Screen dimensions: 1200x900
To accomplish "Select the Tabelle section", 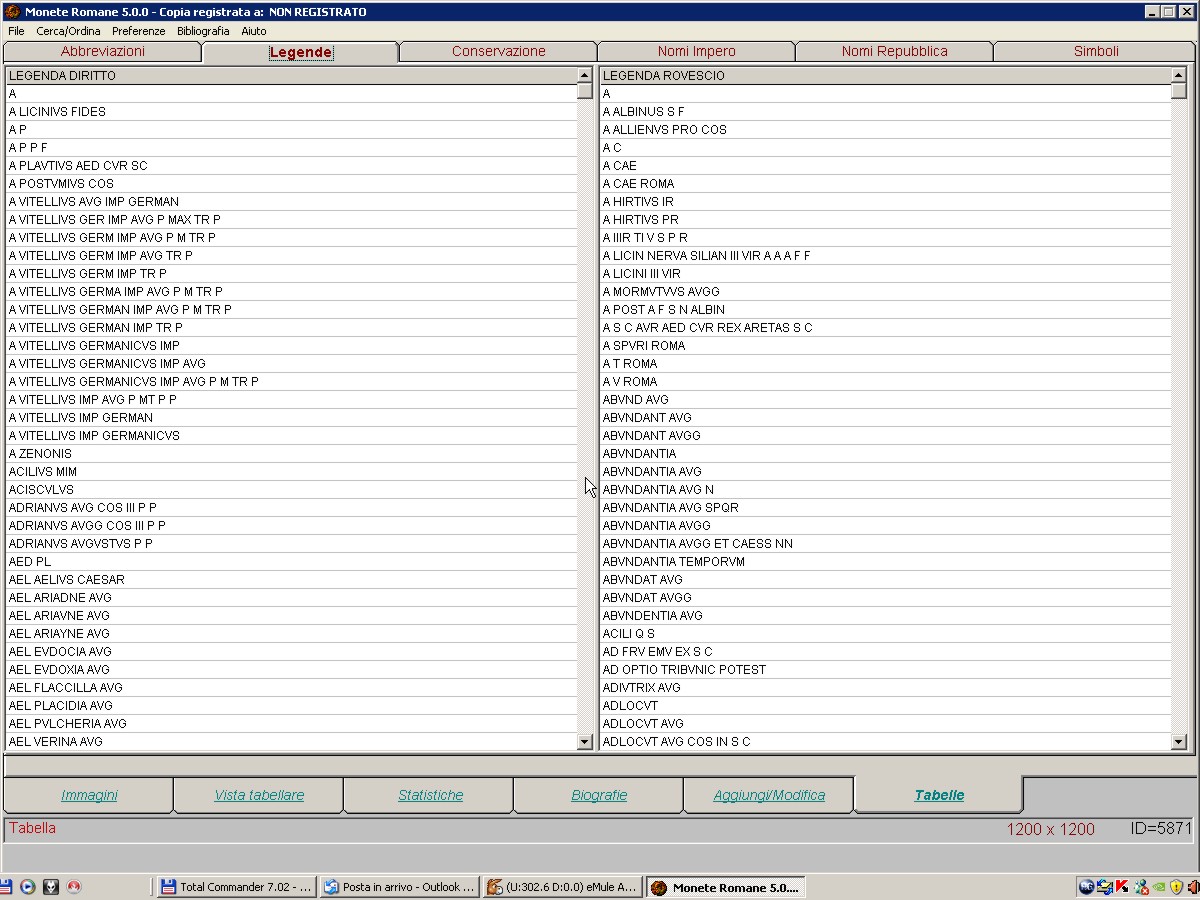I will [x=939, y=795].
